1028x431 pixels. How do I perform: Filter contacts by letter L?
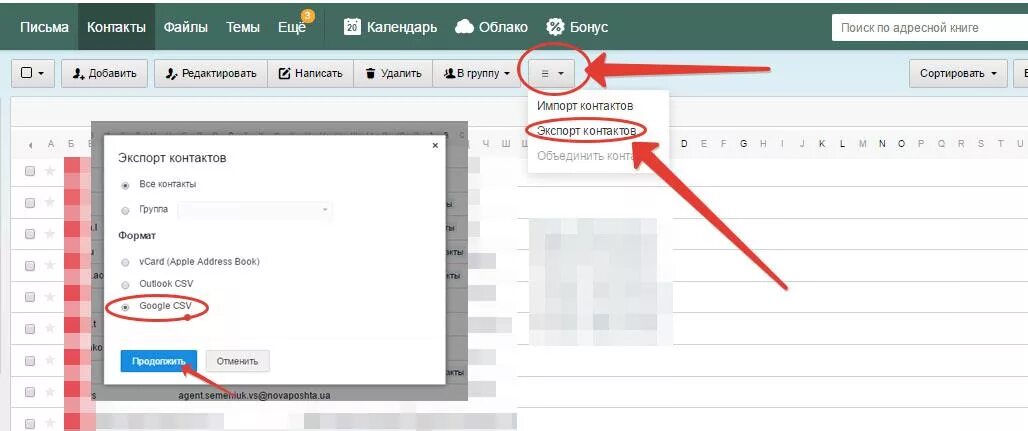tap(842, 144)
